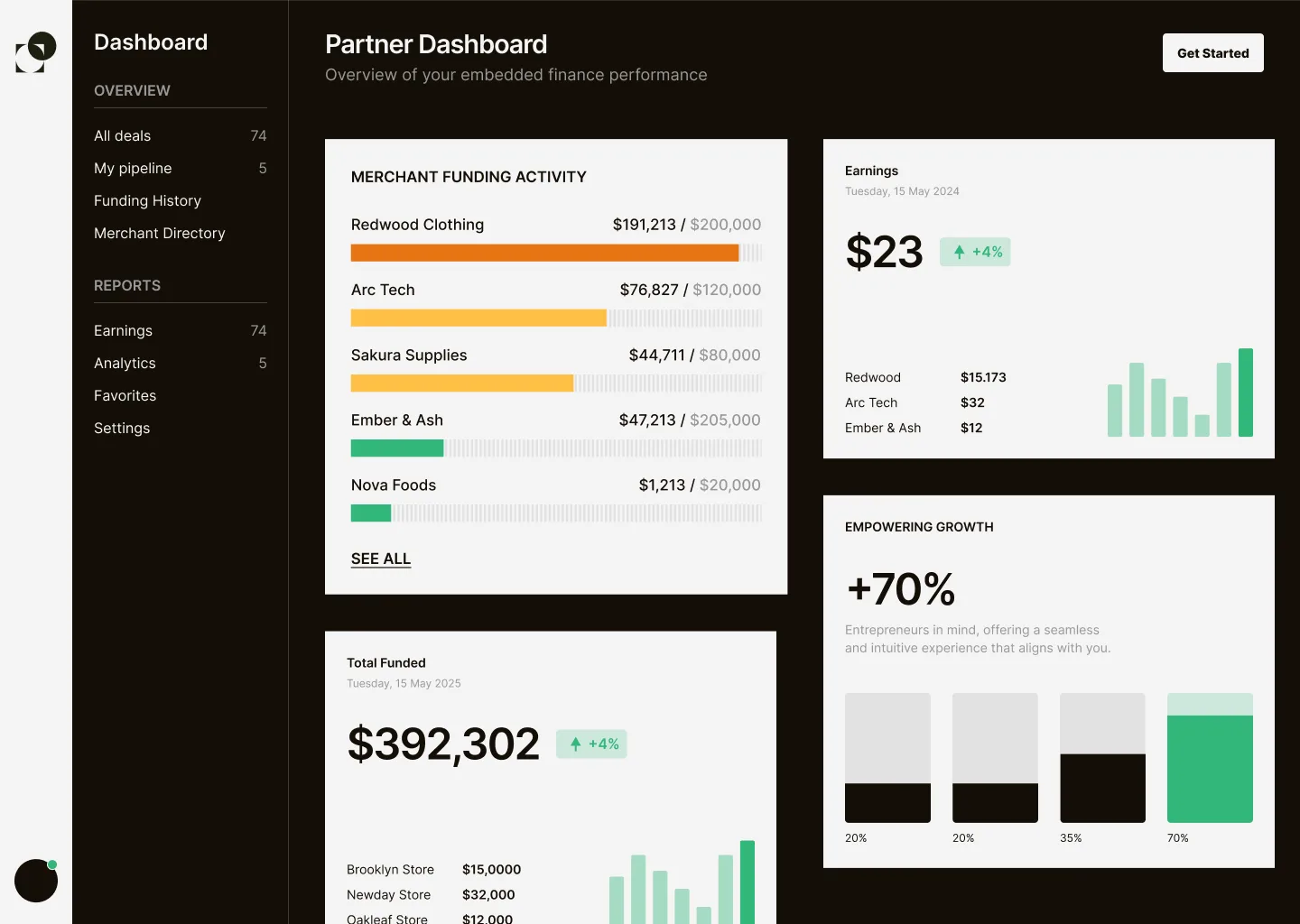The height and width of the screenshot is (924, 1300).
Task: Click the green 70% growth bar
Action: pyautogui.click(x=1210, y=768)
